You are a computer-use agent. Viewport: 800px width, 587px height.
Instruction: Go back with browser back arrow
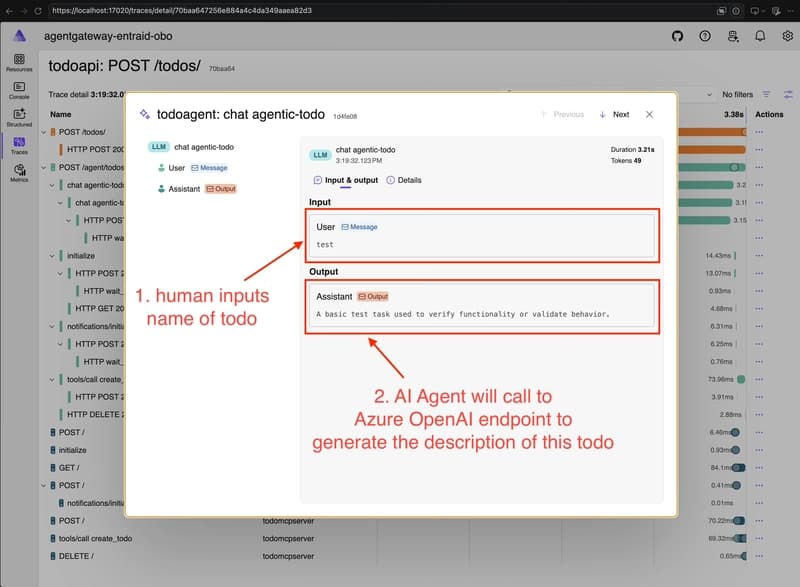tap(9, 11)
